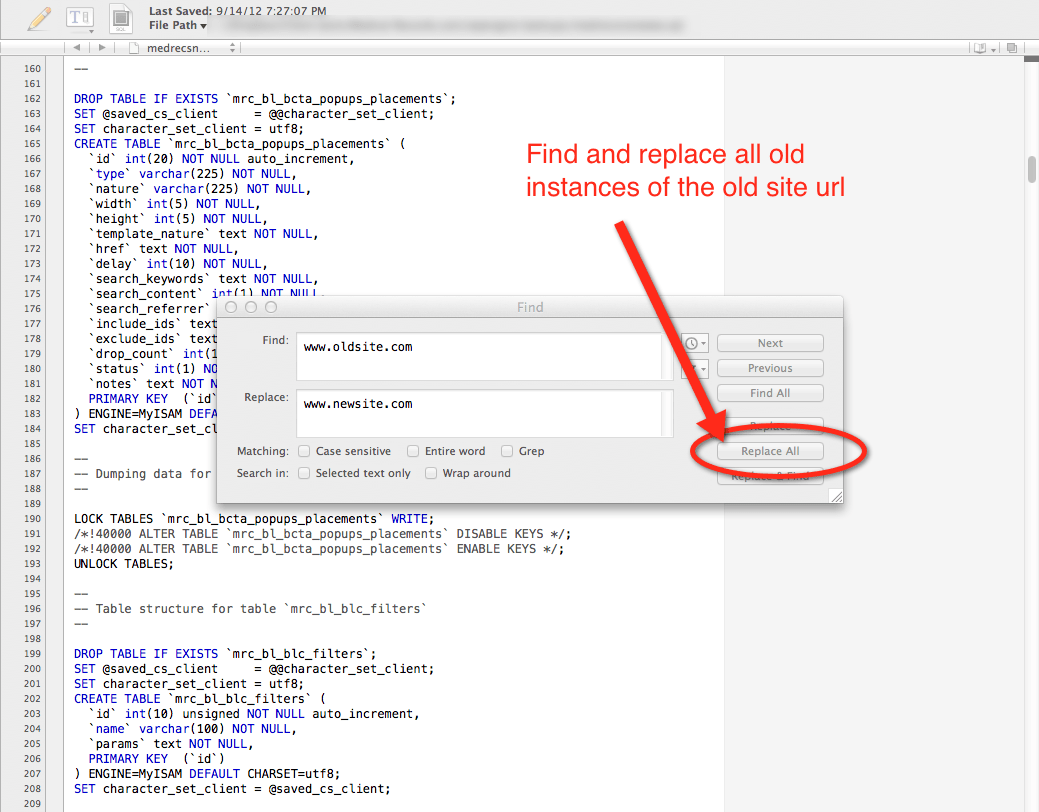
Task: Click the pencil icon to toggle editing
Action: point(38,18)
